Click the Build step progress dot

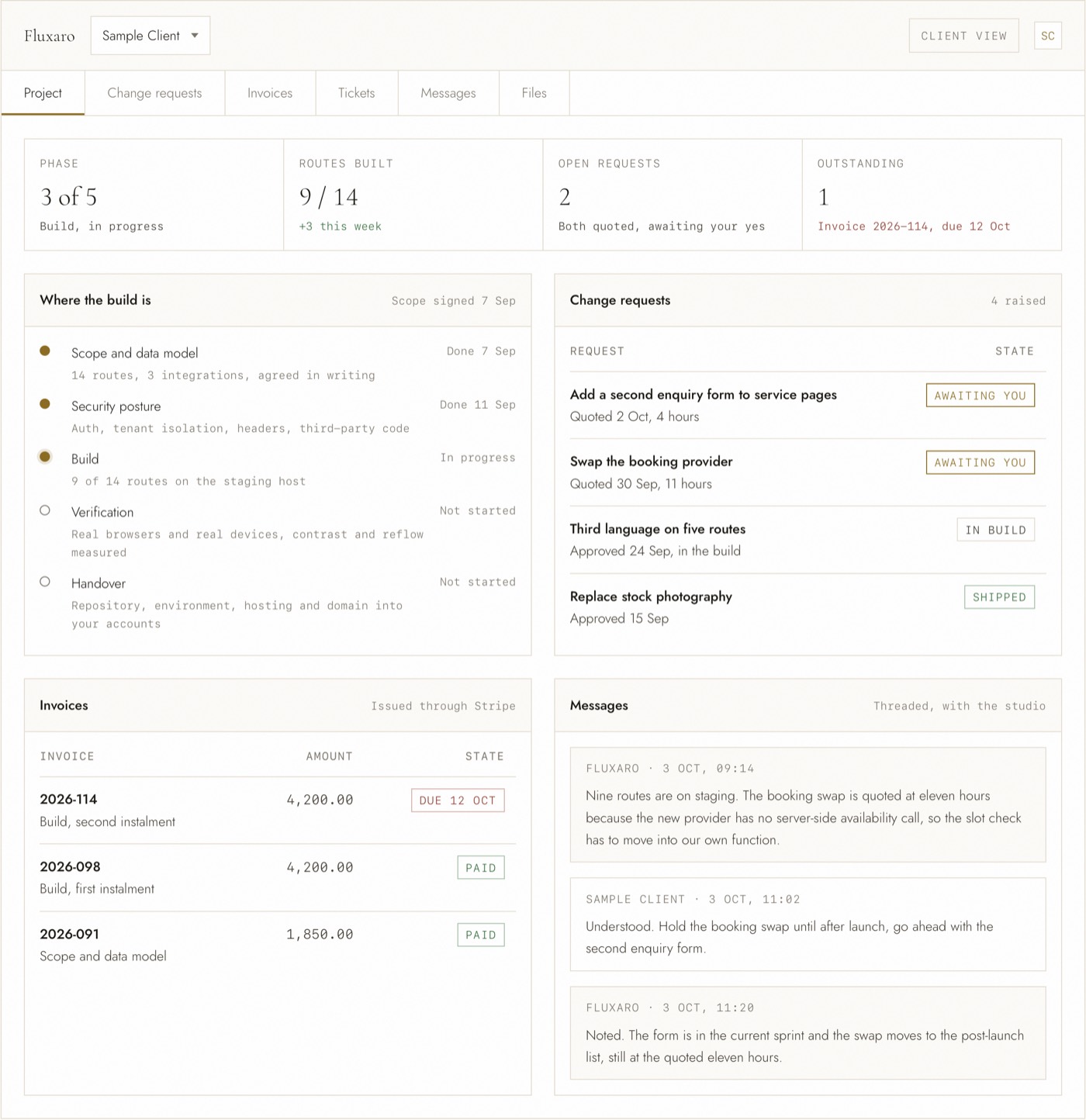click(45, 457)
